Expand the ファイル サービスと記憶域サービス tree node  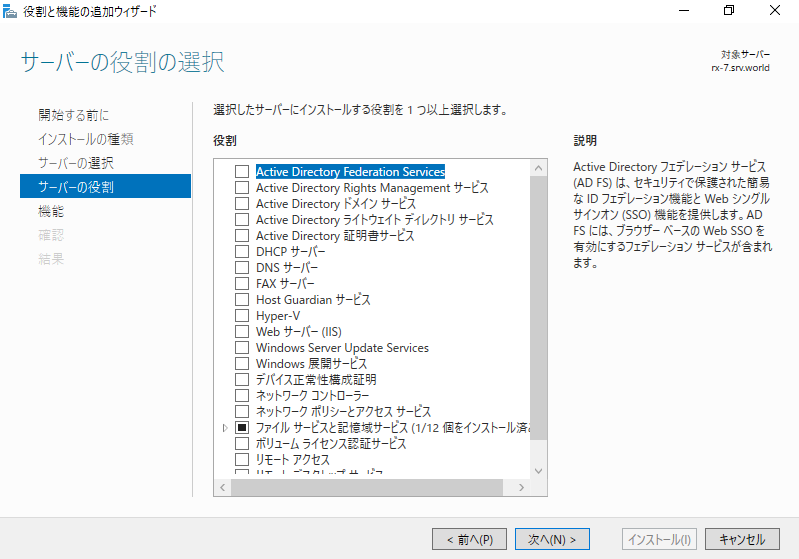[225, 428]
